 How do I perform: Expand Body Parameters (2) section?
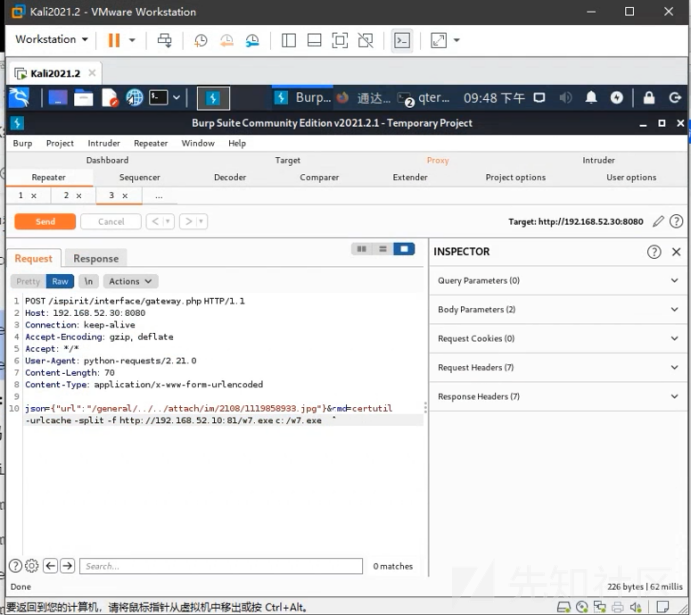(x=558, y=310)
